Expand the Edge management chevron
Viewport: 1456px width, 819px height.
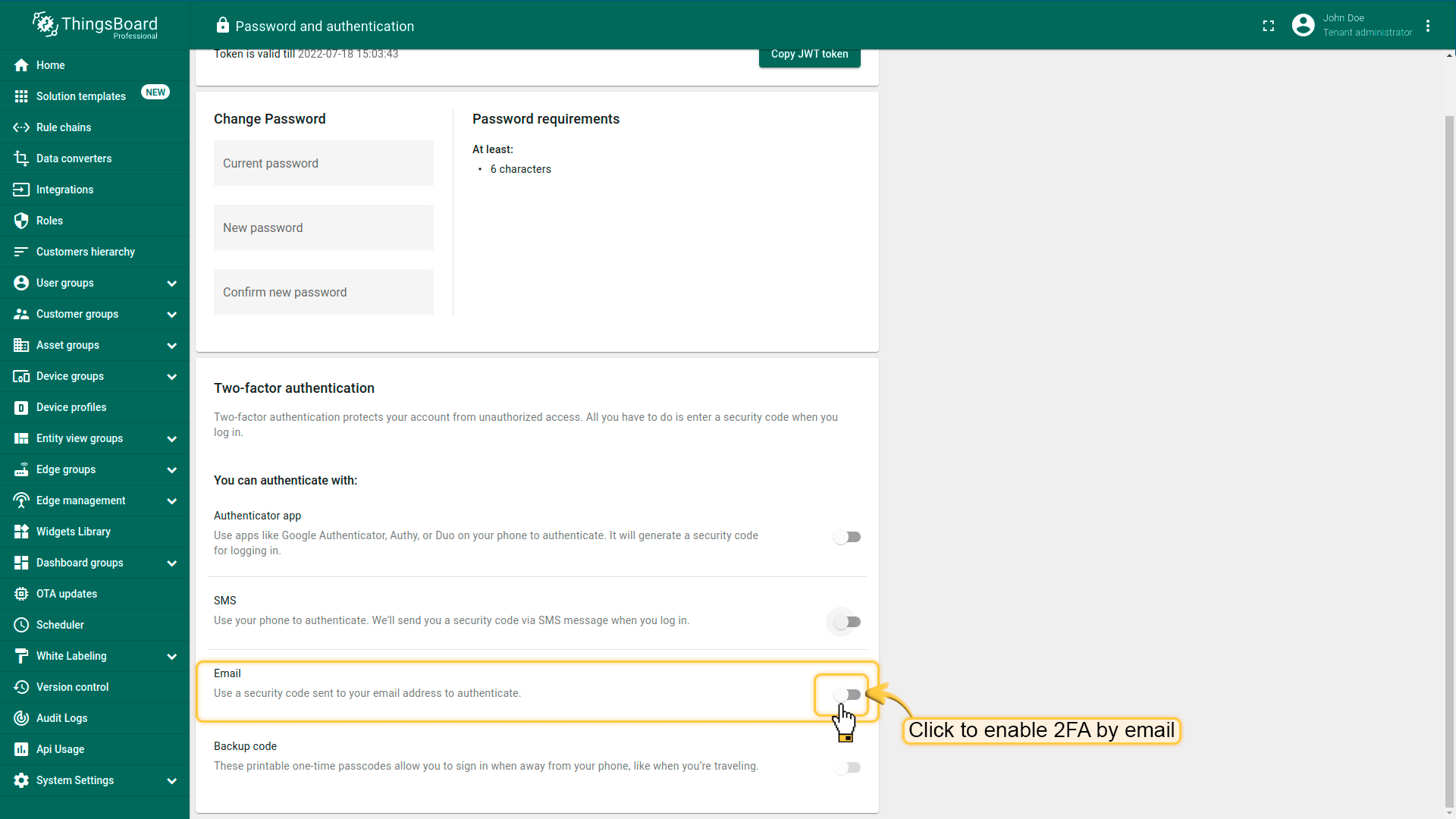172,501
